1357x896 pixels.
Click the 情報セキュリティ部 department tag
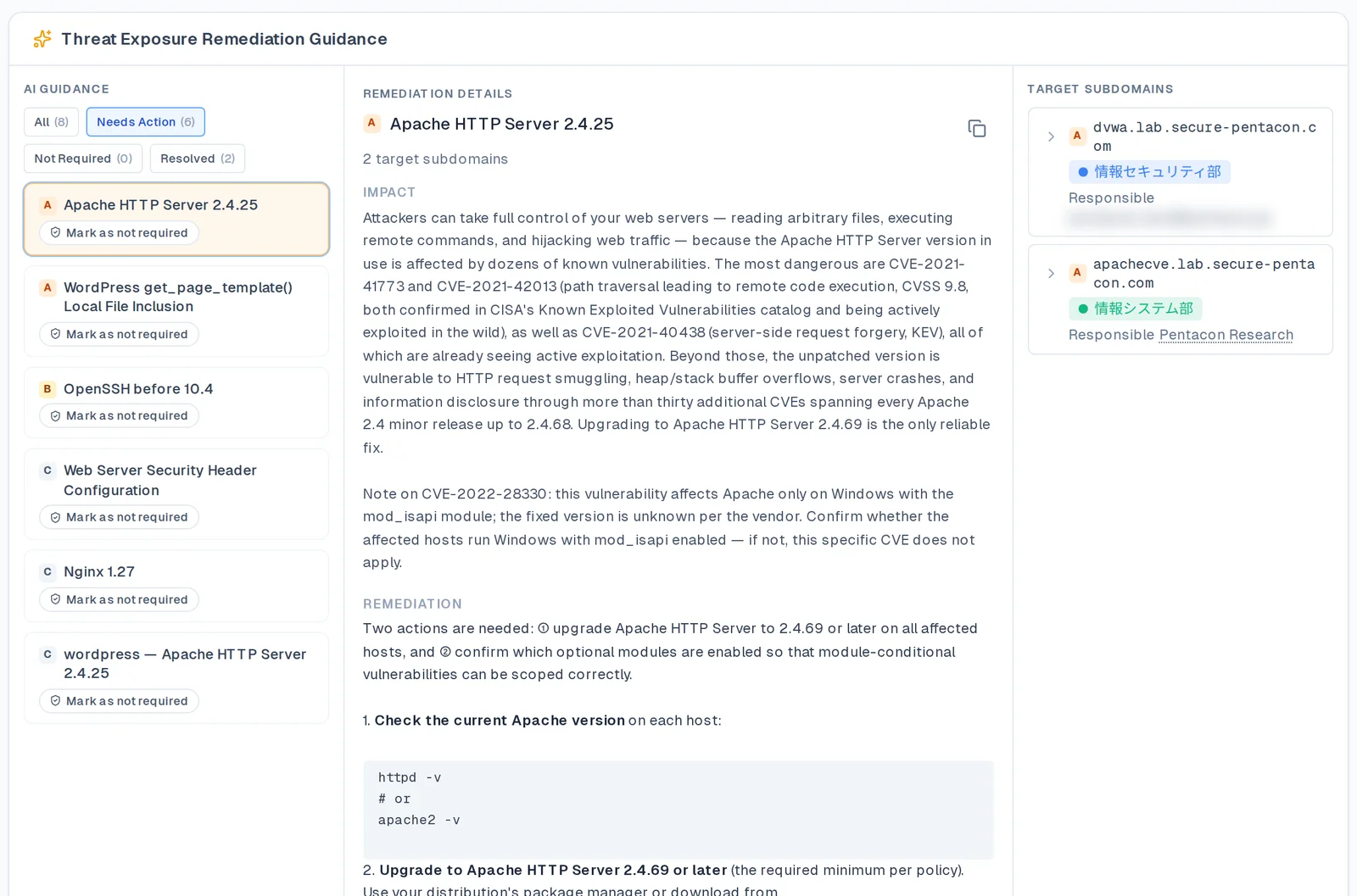[1149, 172]
